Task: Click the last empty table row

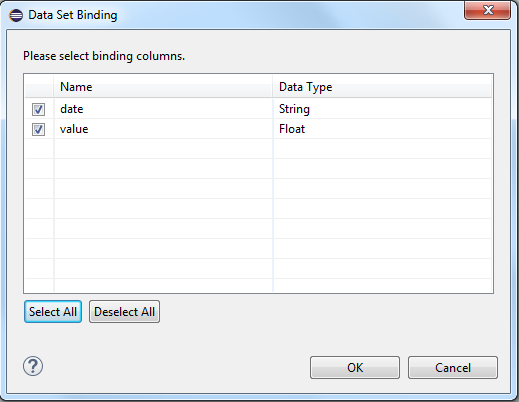Action: coord(258,286)
